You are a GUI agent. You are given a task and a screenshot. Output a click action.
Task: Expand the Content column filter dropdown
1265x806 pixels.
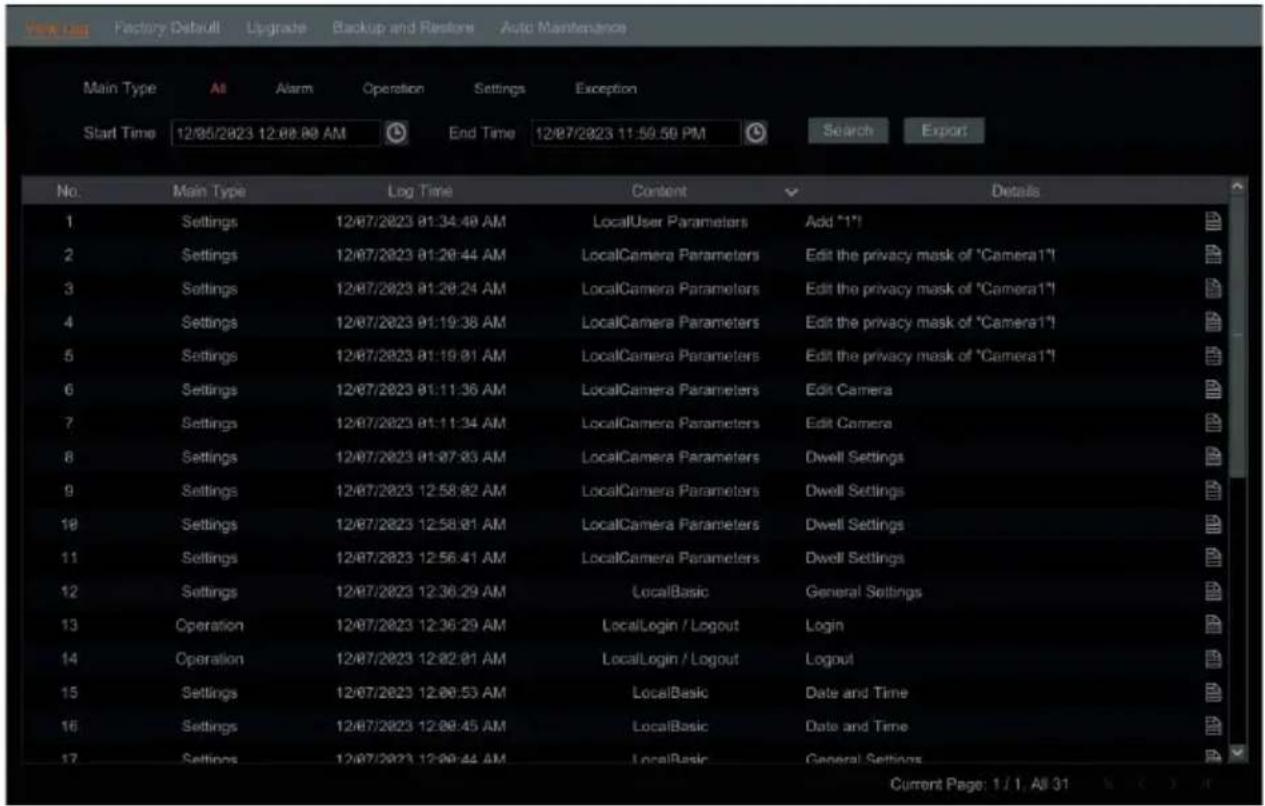click(792, 190)
